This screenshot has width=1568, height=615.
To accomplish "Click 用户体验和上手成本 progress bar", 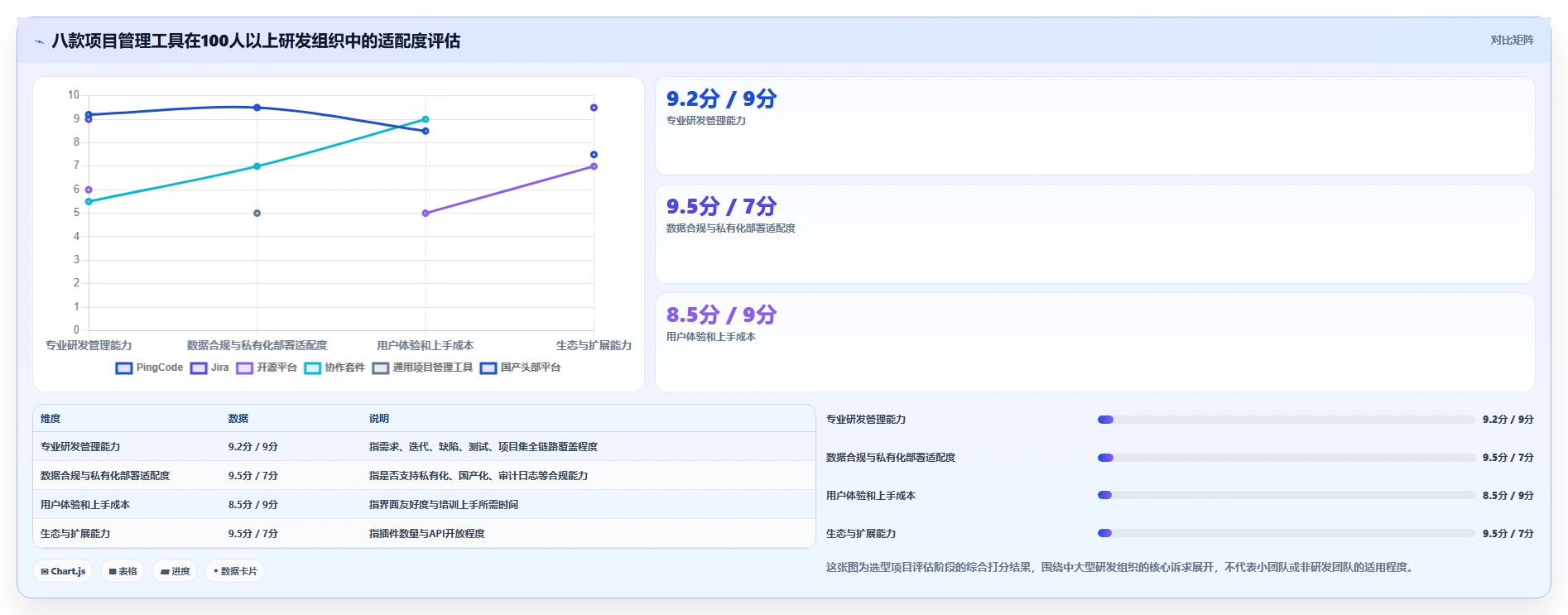I will pos(1286,495).
